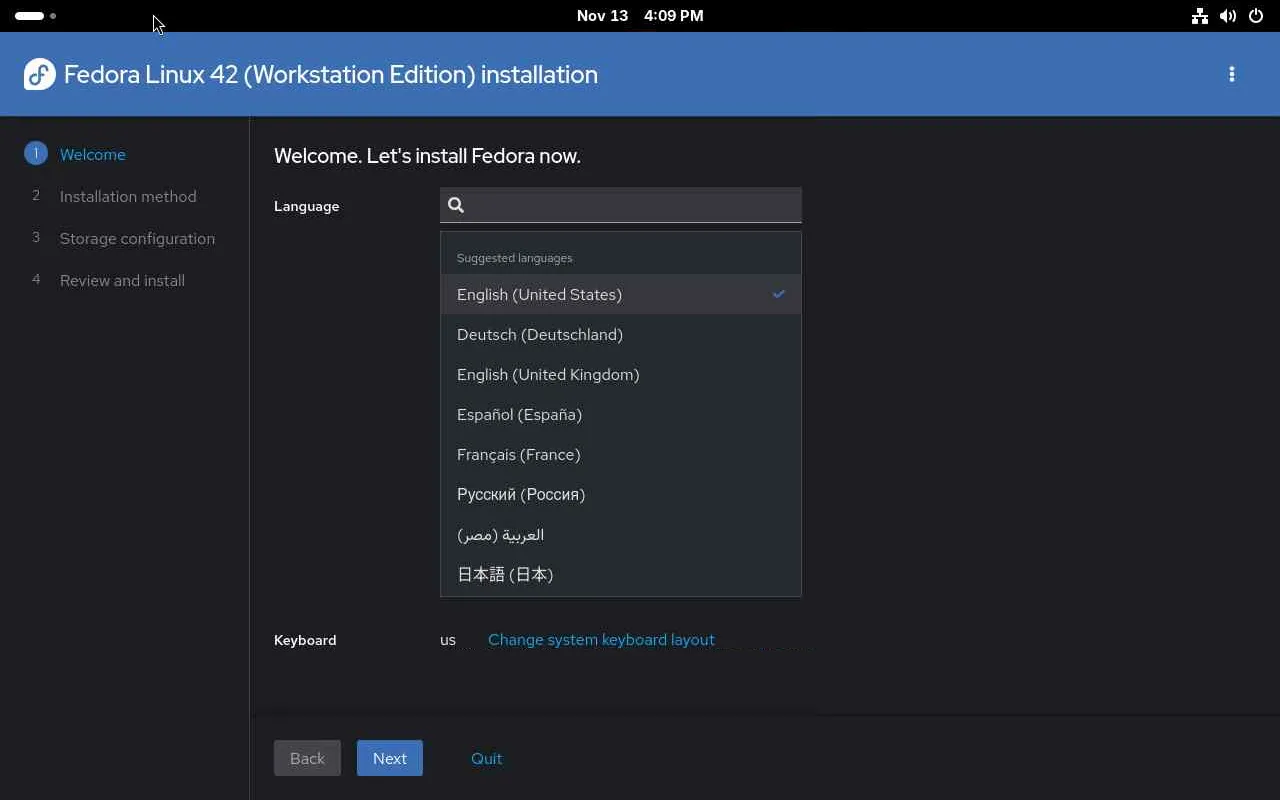The height and width of the screenshot is (800, 1280).
Task: Click the Back button
Action: (x=307, y=758)
